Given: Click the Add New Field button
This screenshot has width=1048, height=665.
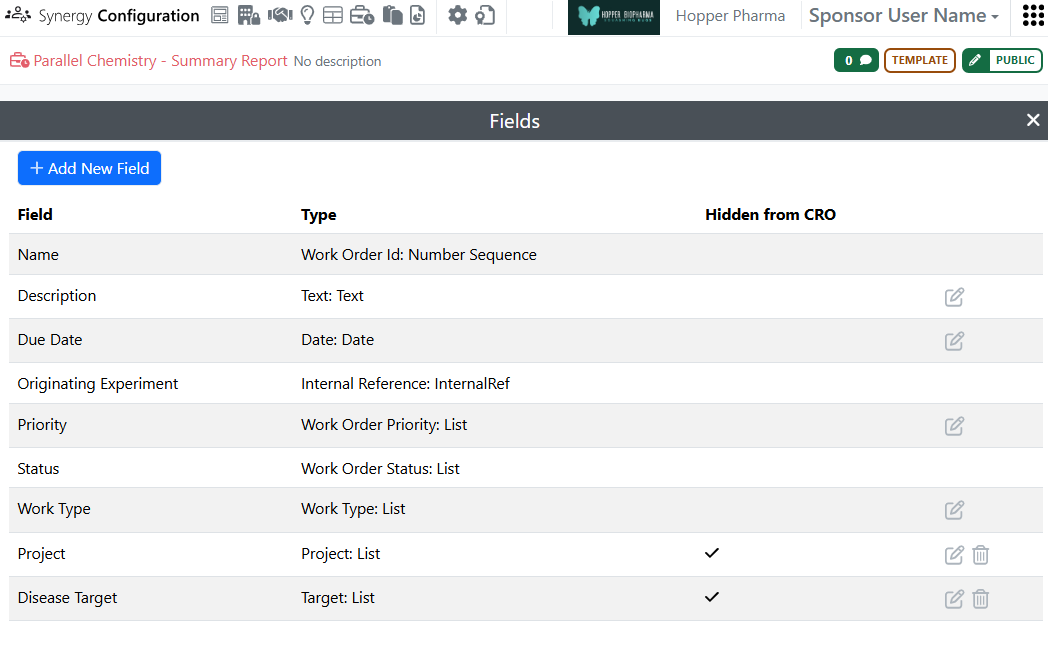Looking at the screenshot, I should click(89, 168).
